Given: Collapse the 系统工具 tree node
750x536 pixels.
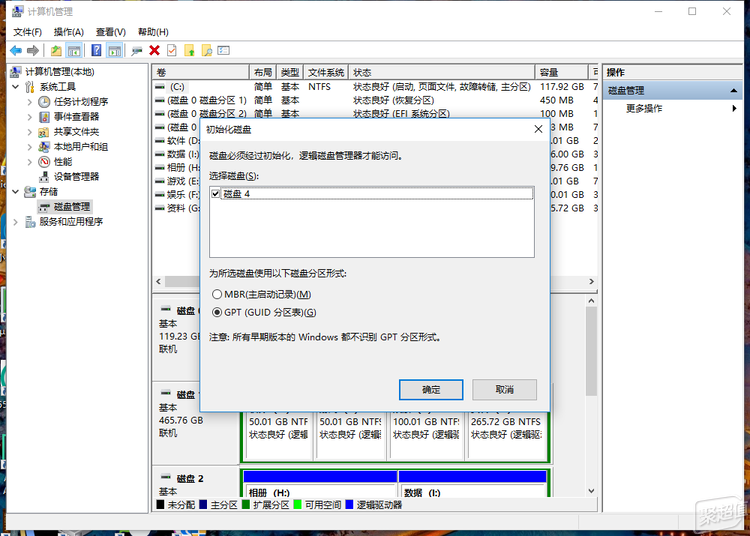Looking at the screenshot, I should point(16,87).
